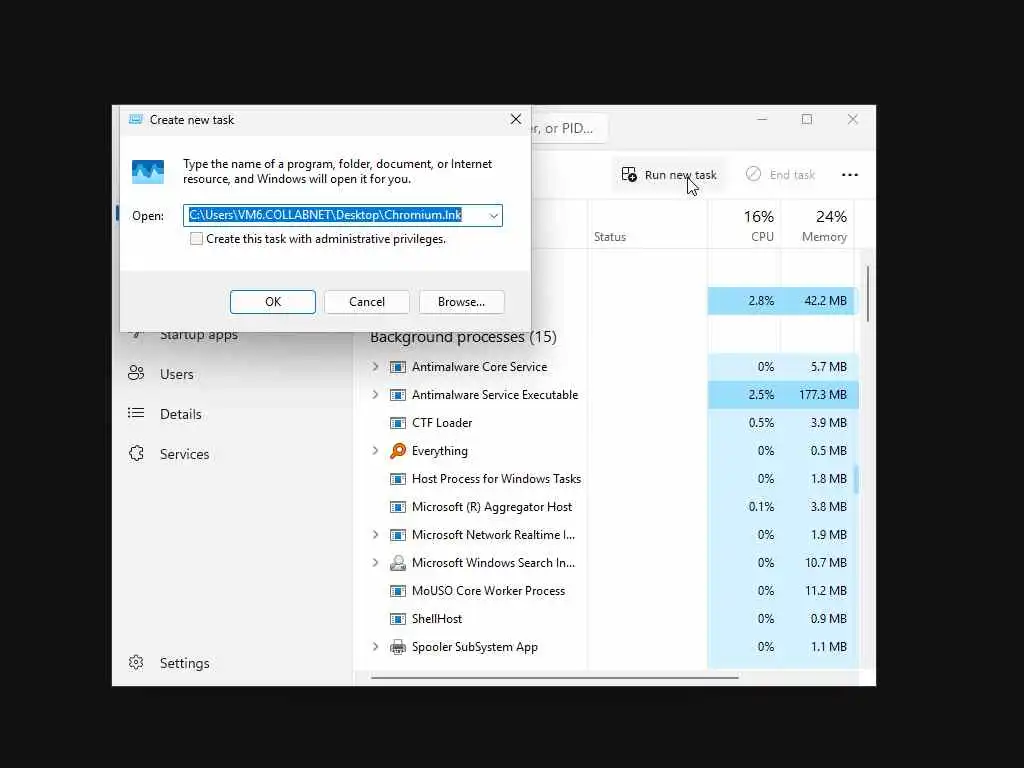1024x768 pixels.
Task: Click MoUSO Core Worker Process icon
Action: click(x=398, y=590)
